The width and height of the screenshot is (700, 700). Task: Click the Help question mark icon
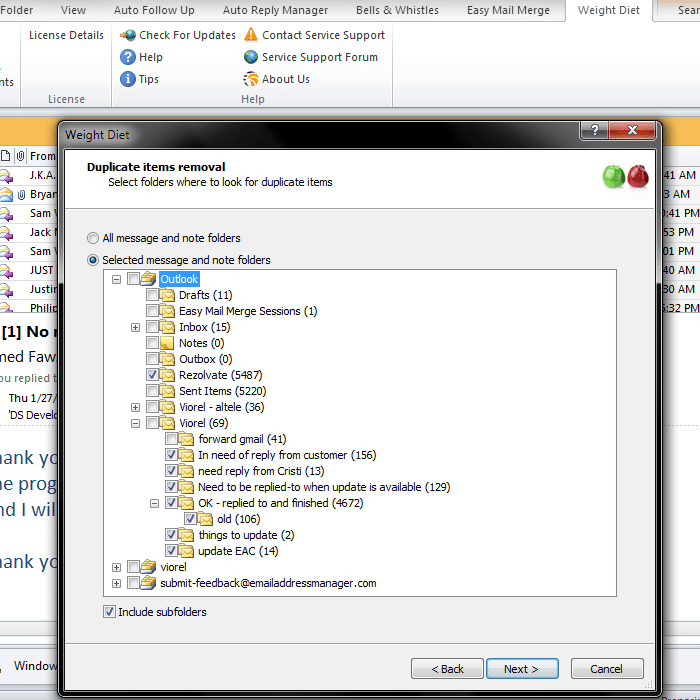click(x=128, y=57)
